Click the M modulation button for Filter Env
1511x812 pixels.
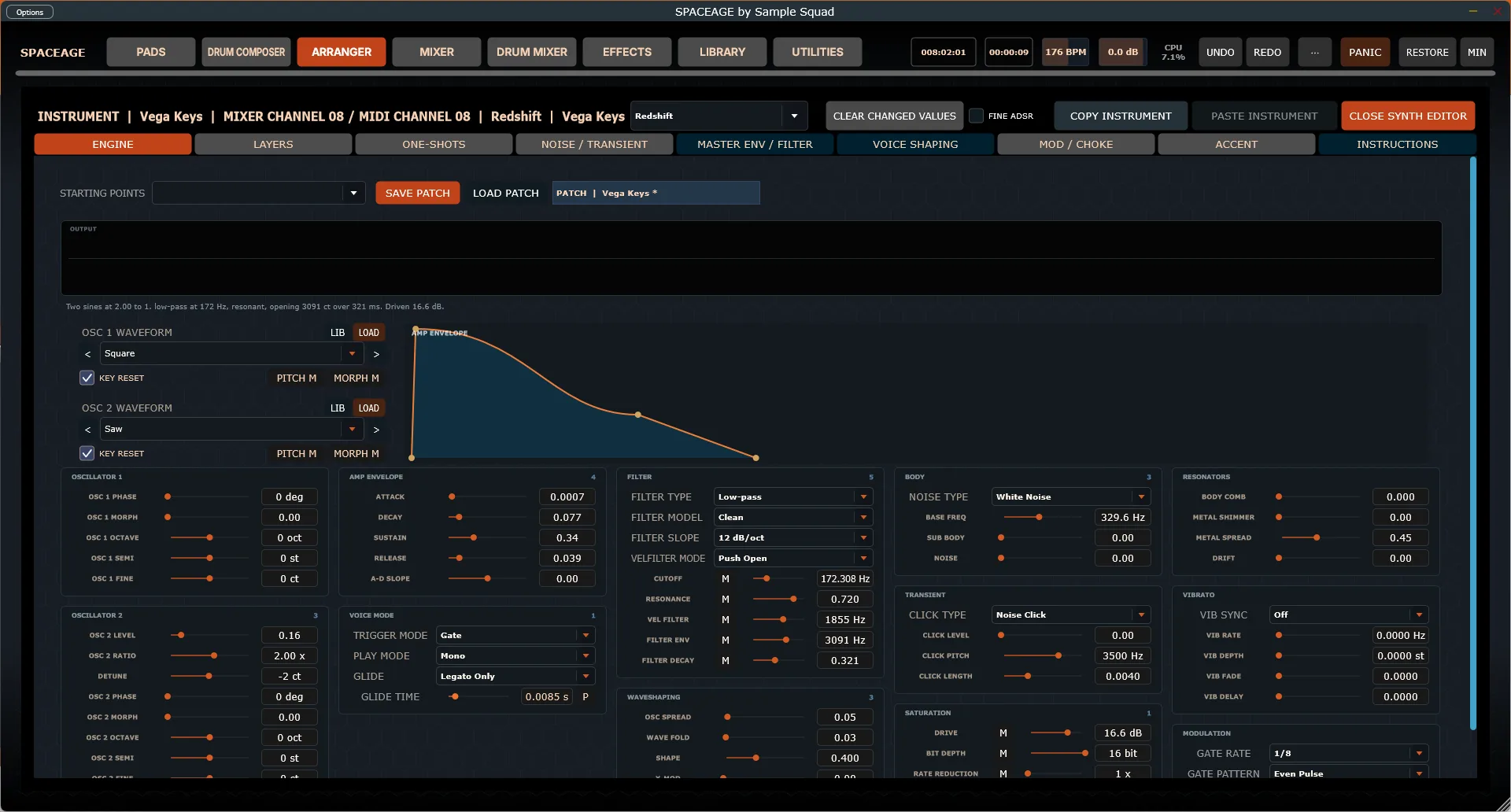[x=726, y=640]
